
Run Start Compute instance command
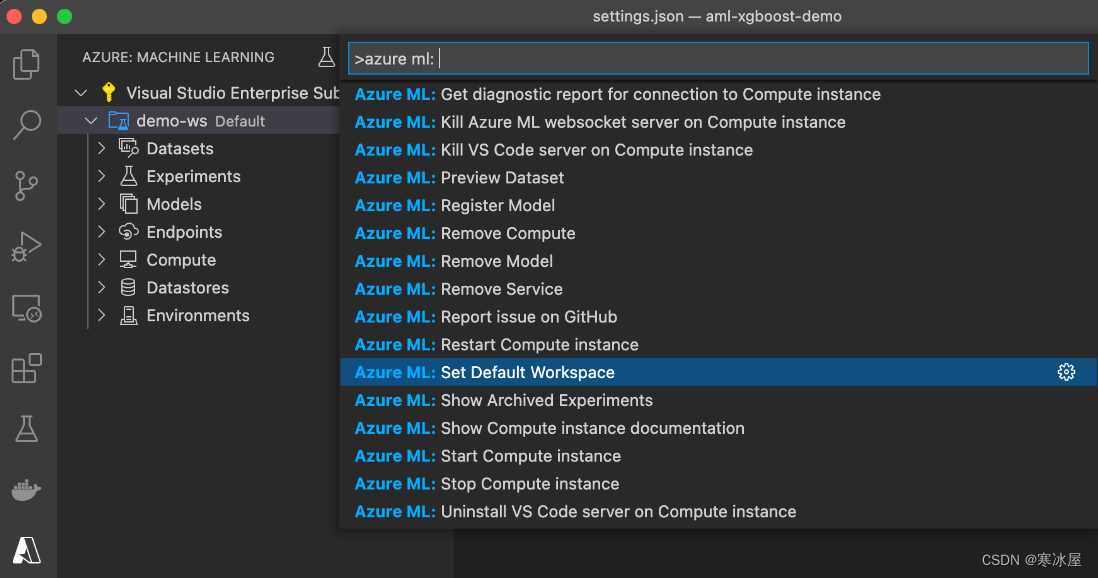(530, 456)
